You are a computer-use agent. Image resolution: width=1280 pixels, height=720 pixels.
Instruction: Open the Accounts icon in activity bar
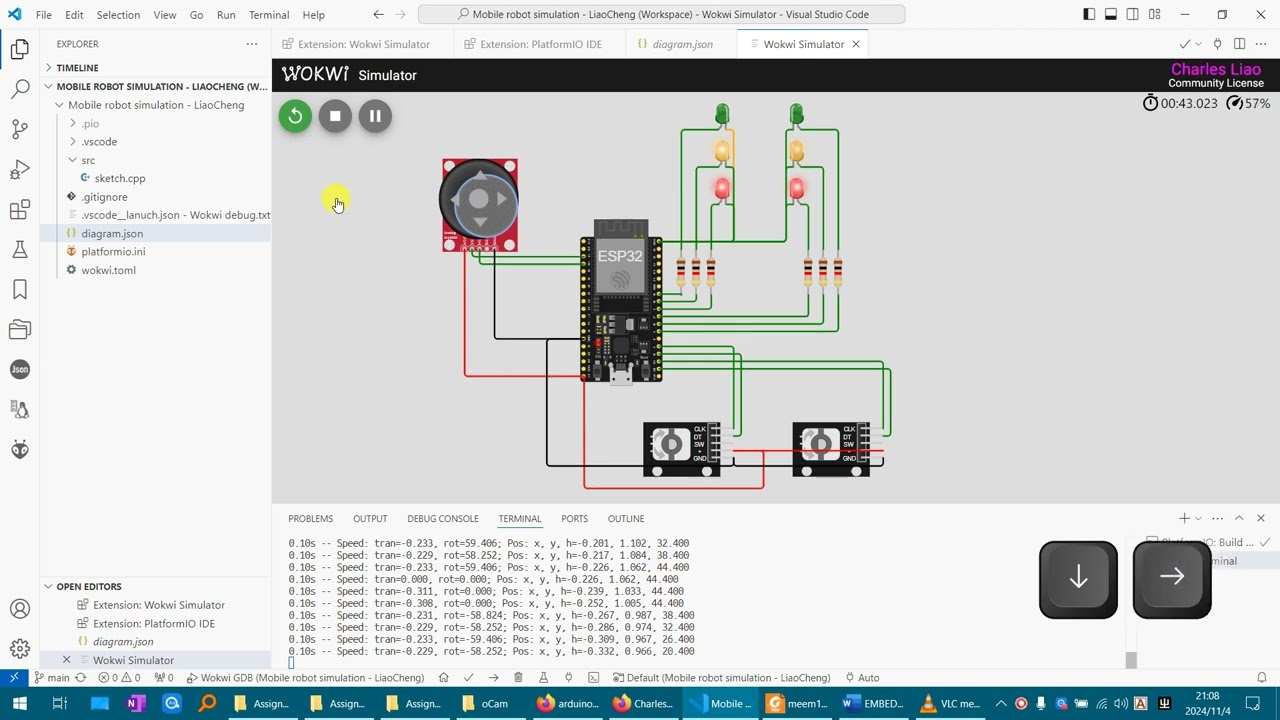19,608
